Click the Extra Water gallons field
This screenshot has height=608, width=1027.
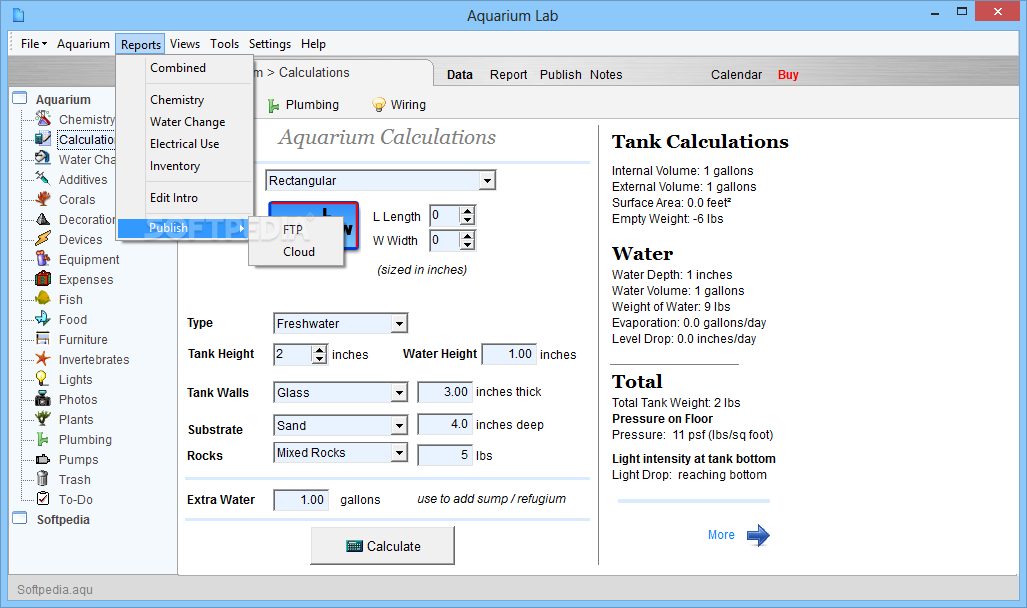[301, 500]
